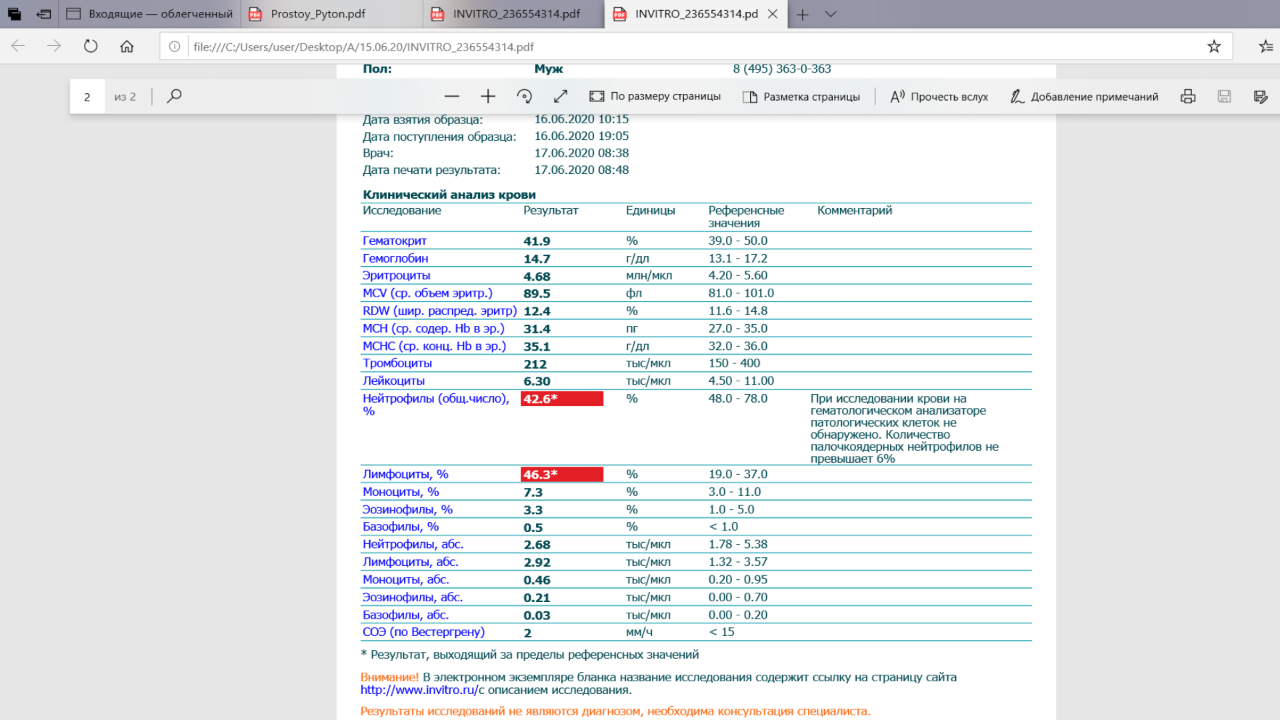Select the СОЭ result value 2
Image resolution: width=1280 pixels, height=720 pixels.
pos(527,632)
